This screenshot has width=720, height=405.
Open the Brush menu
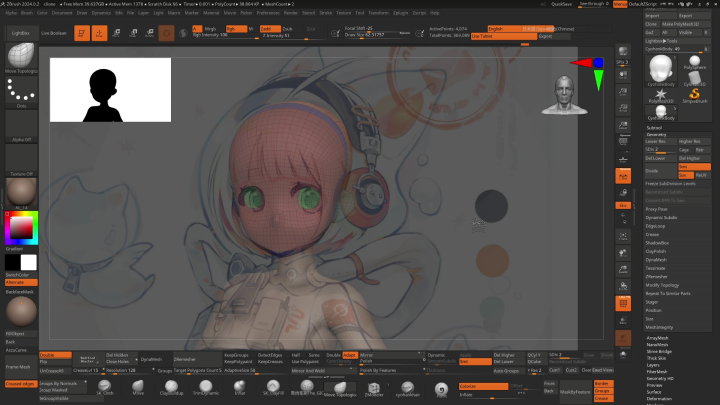point(28,13)
